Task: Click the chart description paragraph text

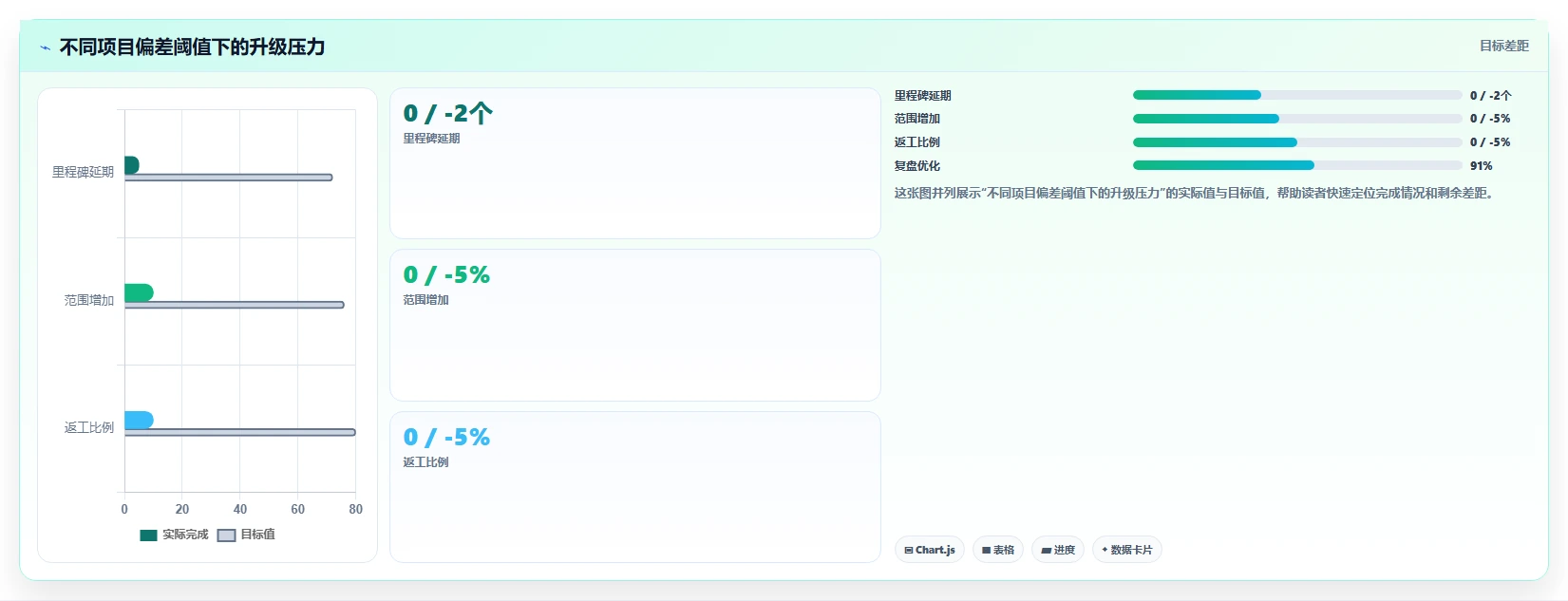Action: 1196,193
